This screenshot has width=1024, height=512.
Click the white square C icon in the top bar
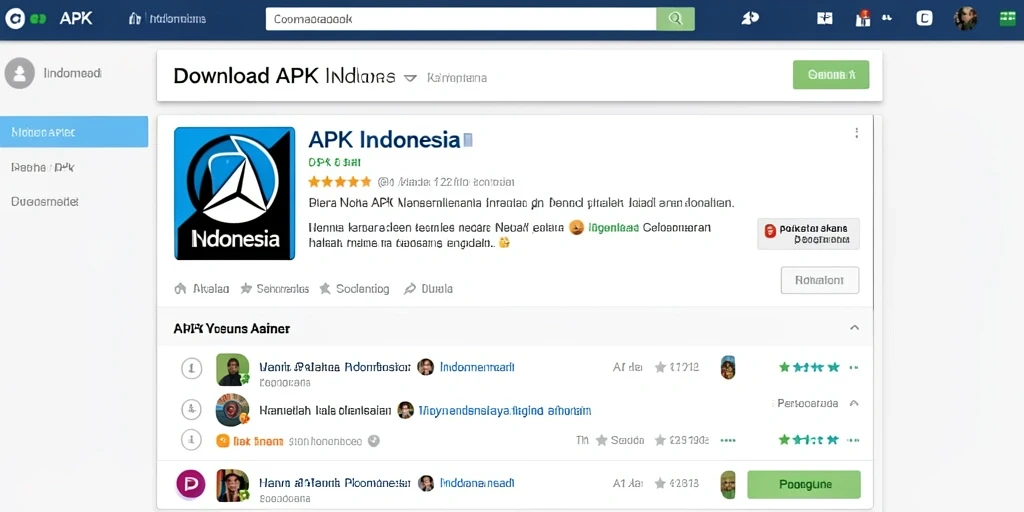[924, 18]
